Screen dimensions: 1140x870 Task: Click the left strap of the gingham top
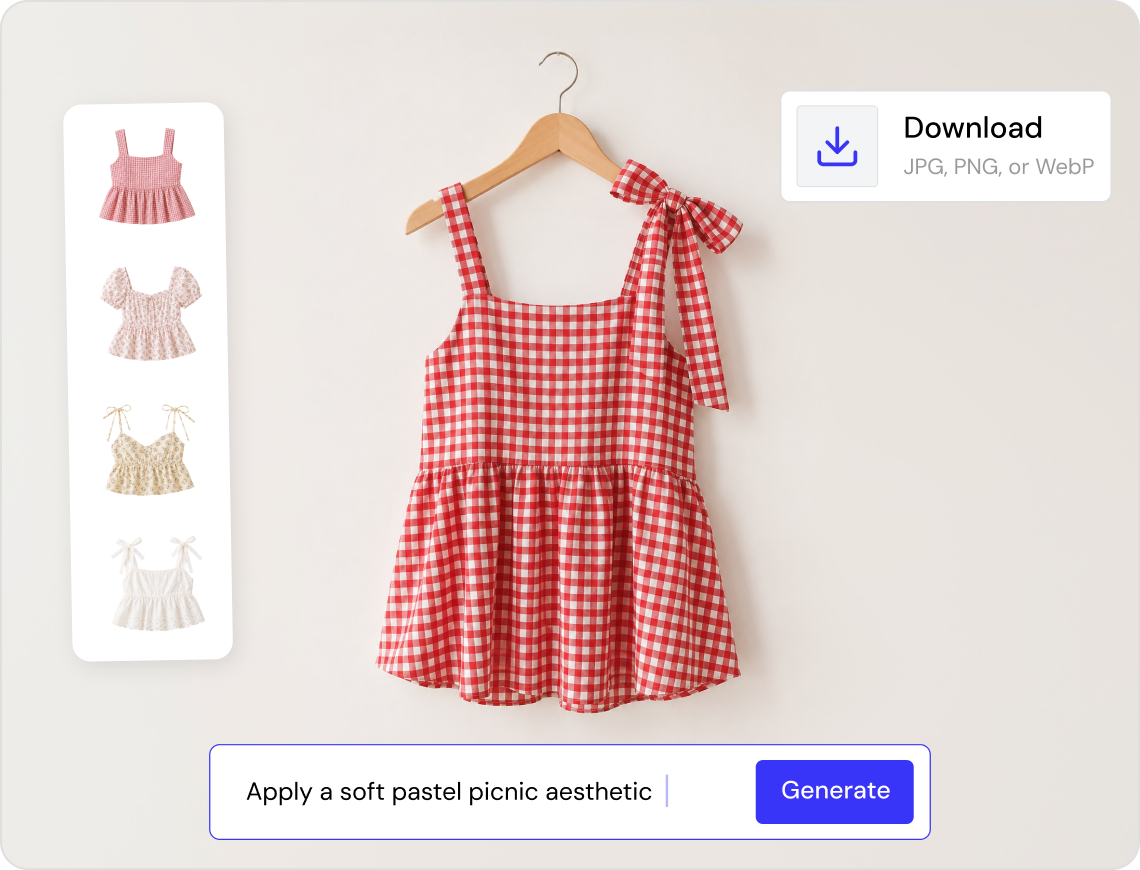click(463, 241)
